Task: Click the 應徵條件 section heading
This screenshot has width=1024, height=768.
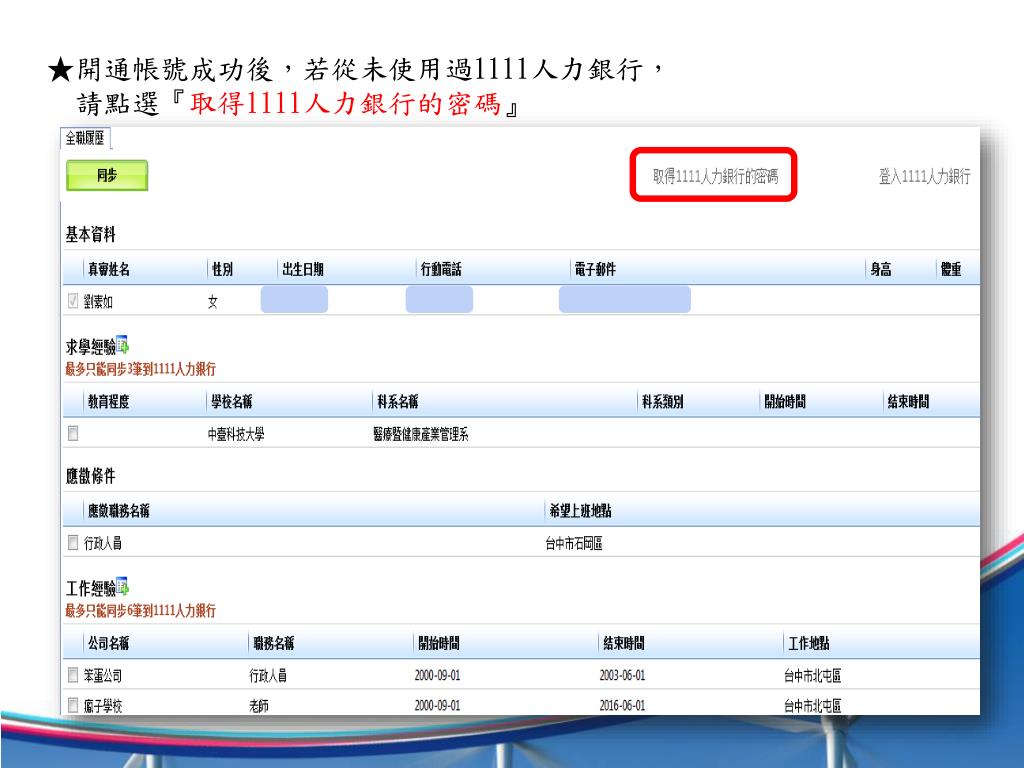Action: coord(91,476)
